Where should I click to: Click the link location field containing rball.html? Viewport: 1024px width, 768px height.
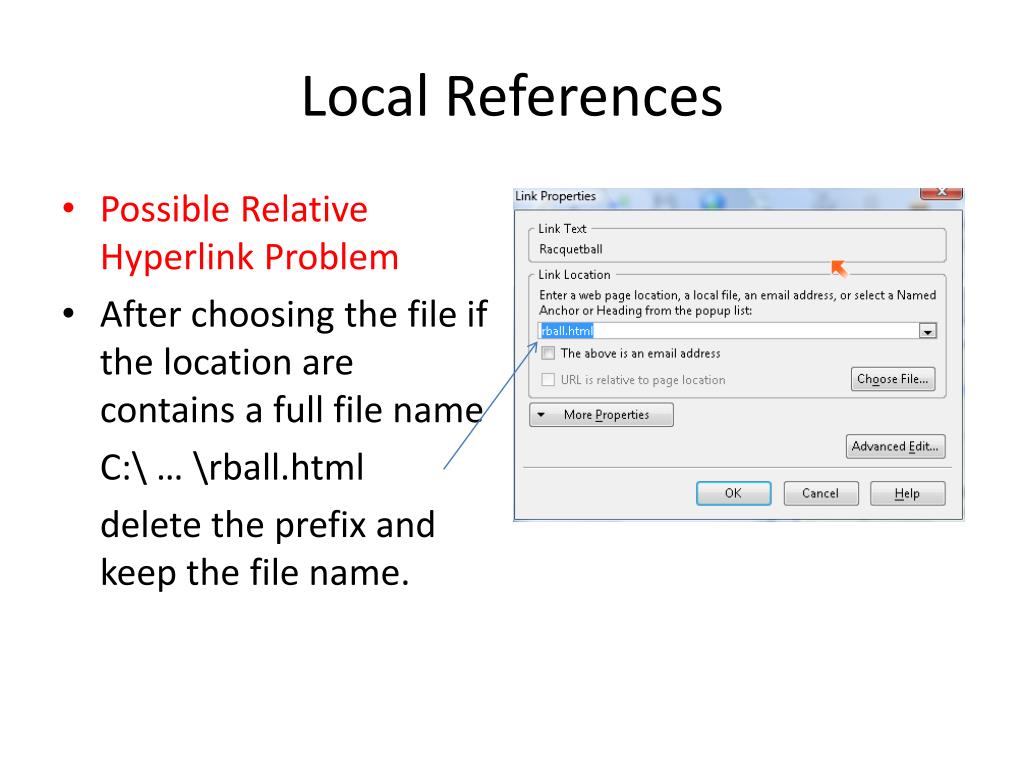point(729,330)
